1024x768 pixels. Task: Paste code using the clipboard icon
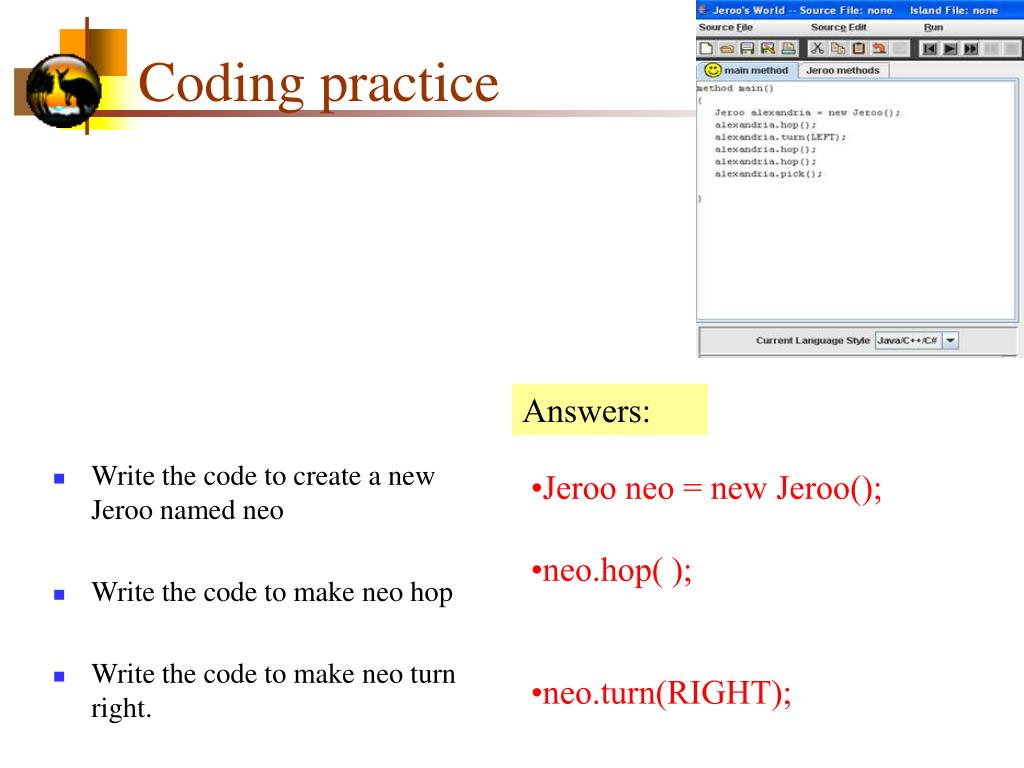coord(859,48)
